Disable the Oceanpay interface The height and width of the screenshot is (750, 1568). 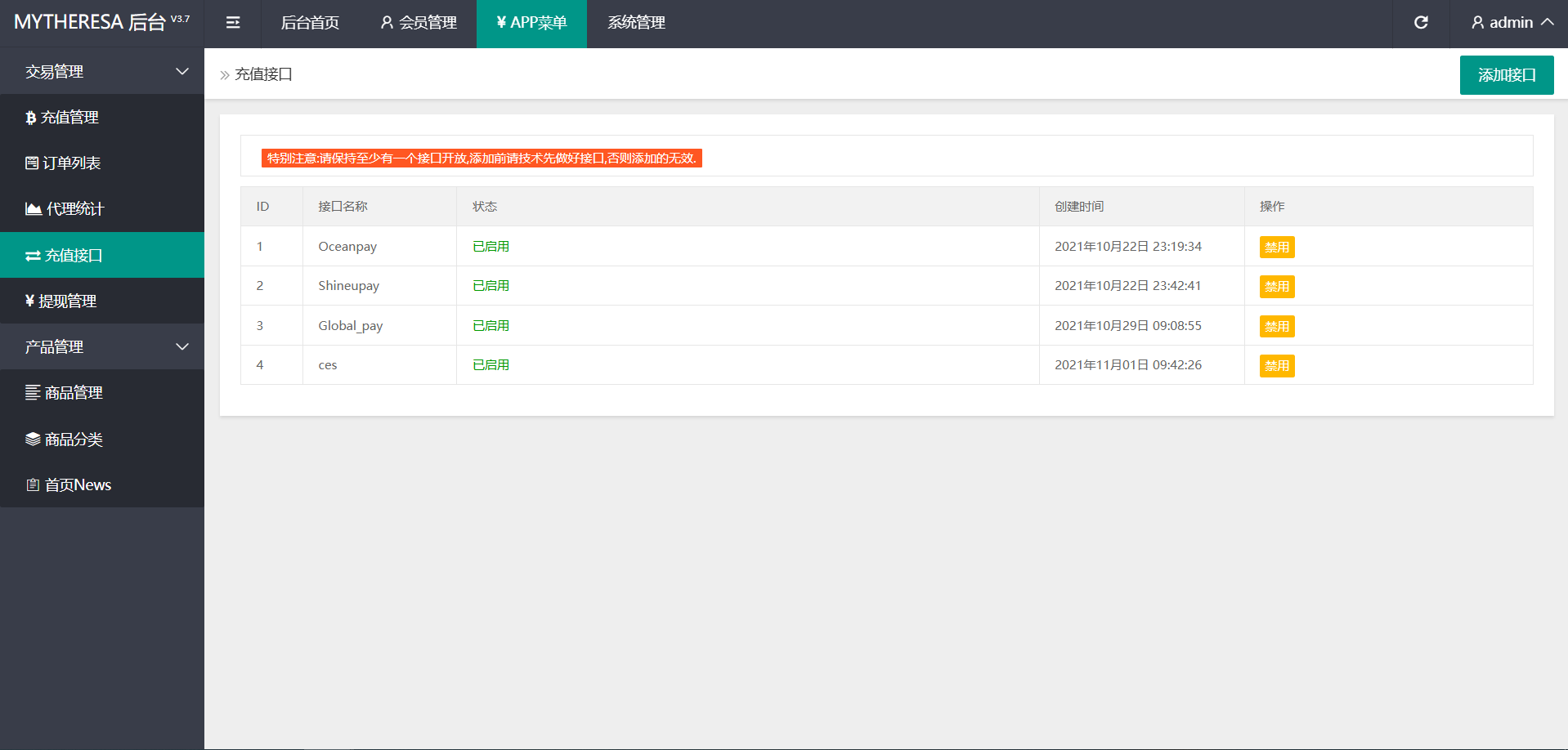pos(1276,248)
